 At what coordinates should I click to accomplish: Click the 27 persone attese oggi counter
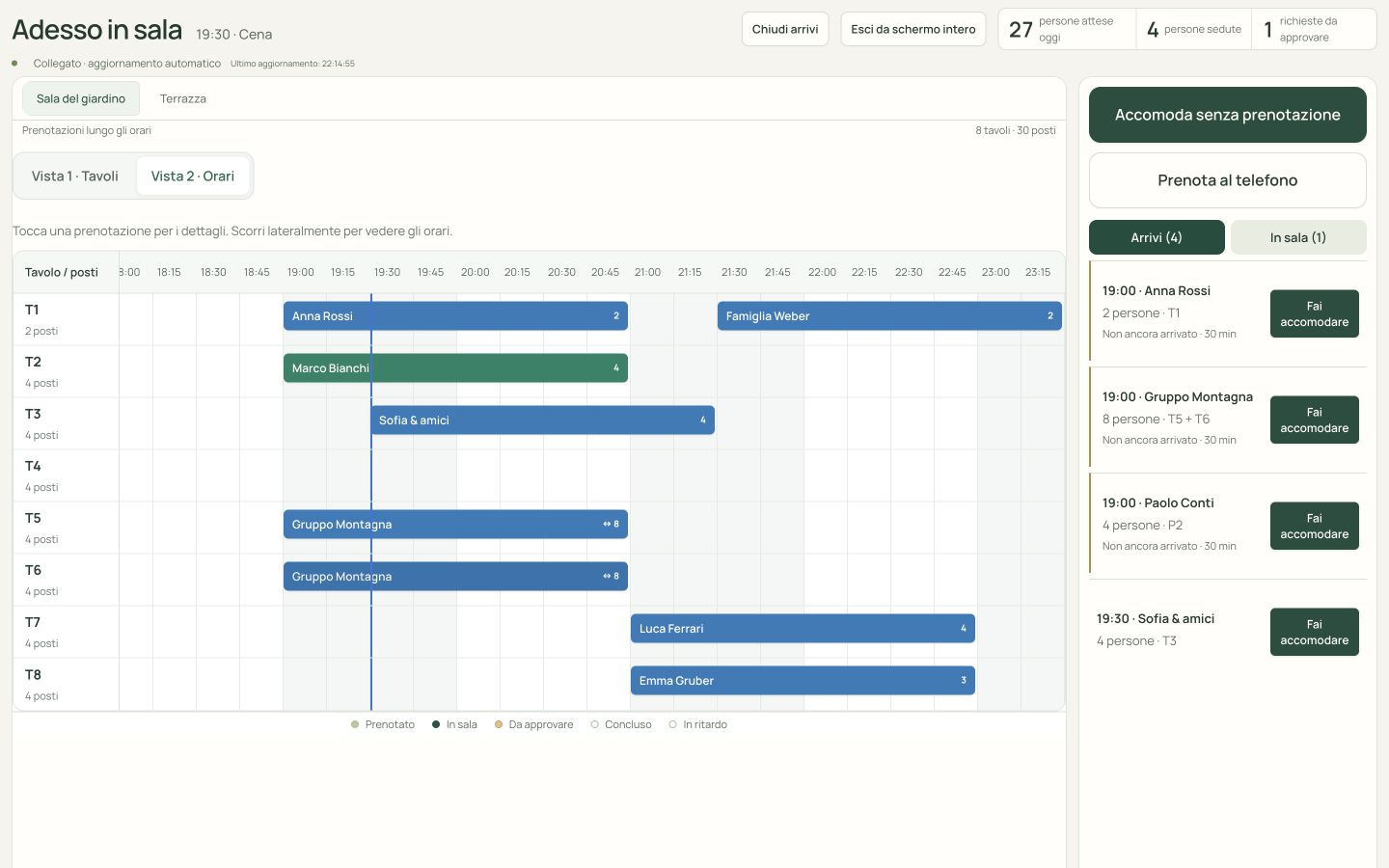pyautogui.click(x=1067, y=29)
